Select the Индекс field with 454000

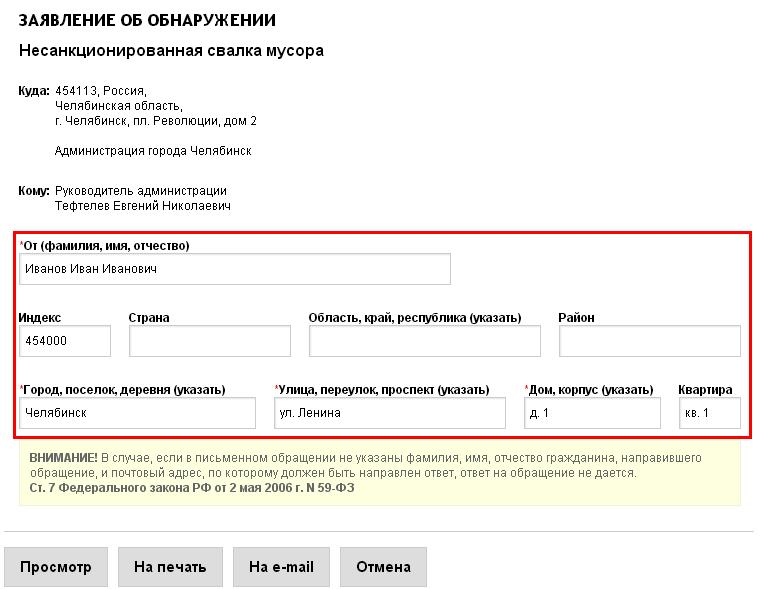65,341
